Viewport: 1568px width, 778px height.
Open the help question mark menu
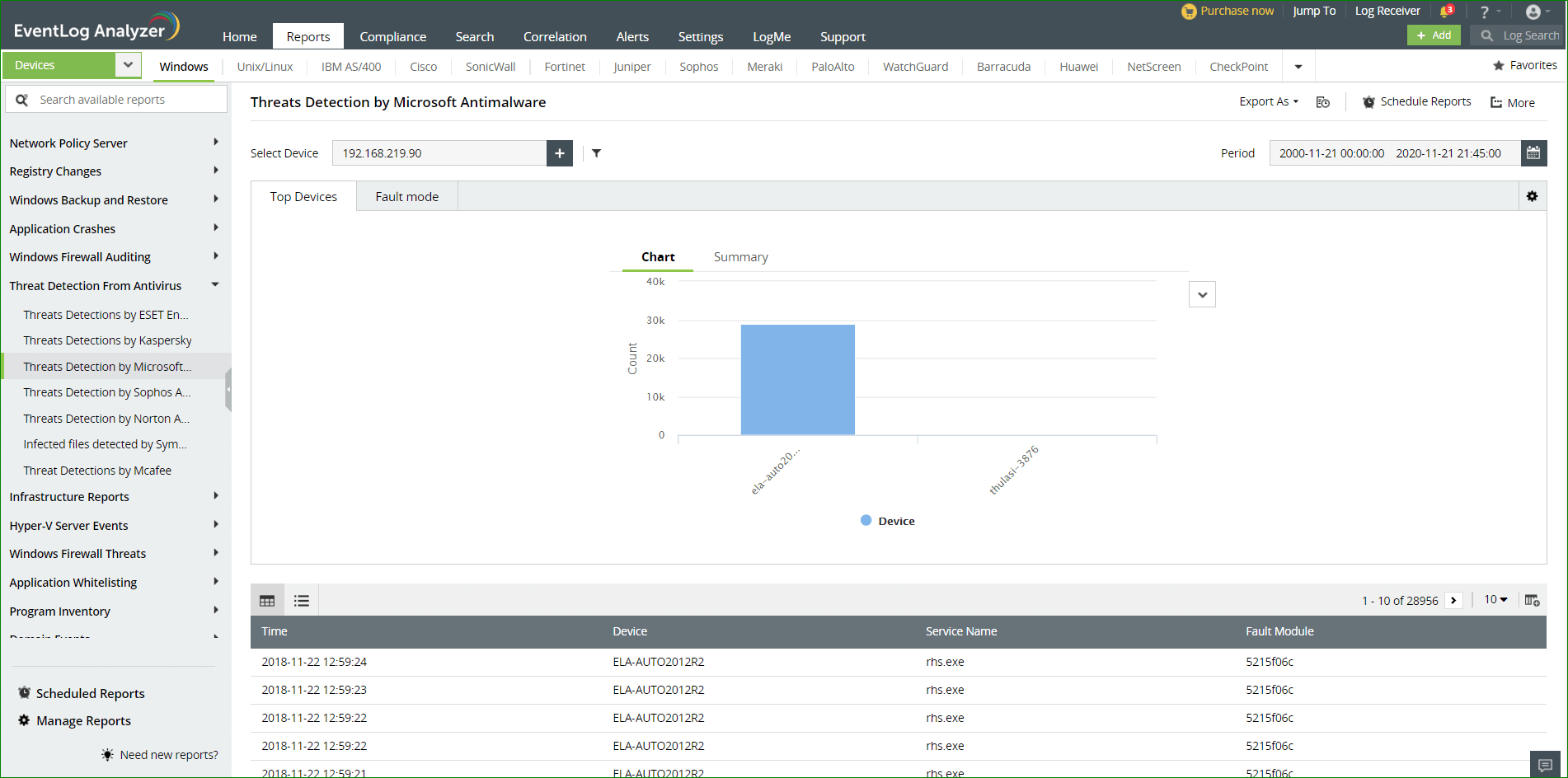(1485, 12)
